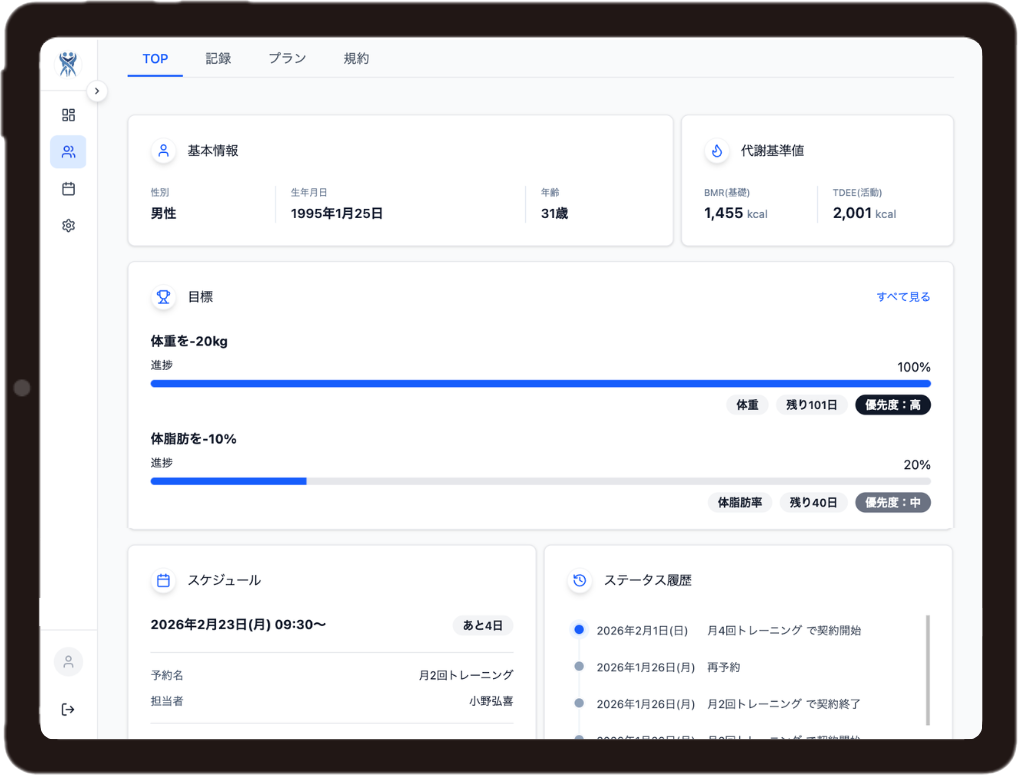Select the 規約 tab
The width and height of the screenshot is (1018, 775).
pyautogui.click(x=356, y=58)
